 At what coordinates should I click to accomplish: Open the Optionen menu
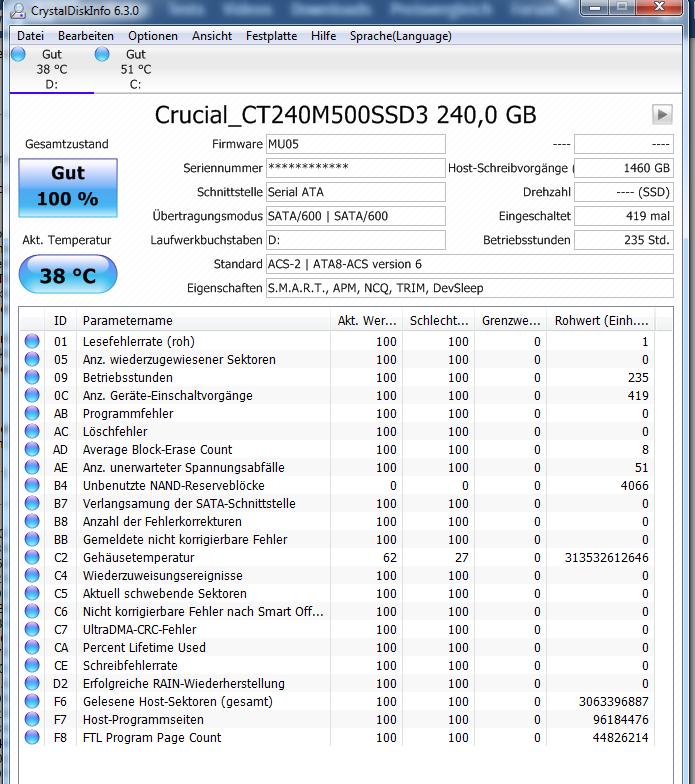coord(153,36)
